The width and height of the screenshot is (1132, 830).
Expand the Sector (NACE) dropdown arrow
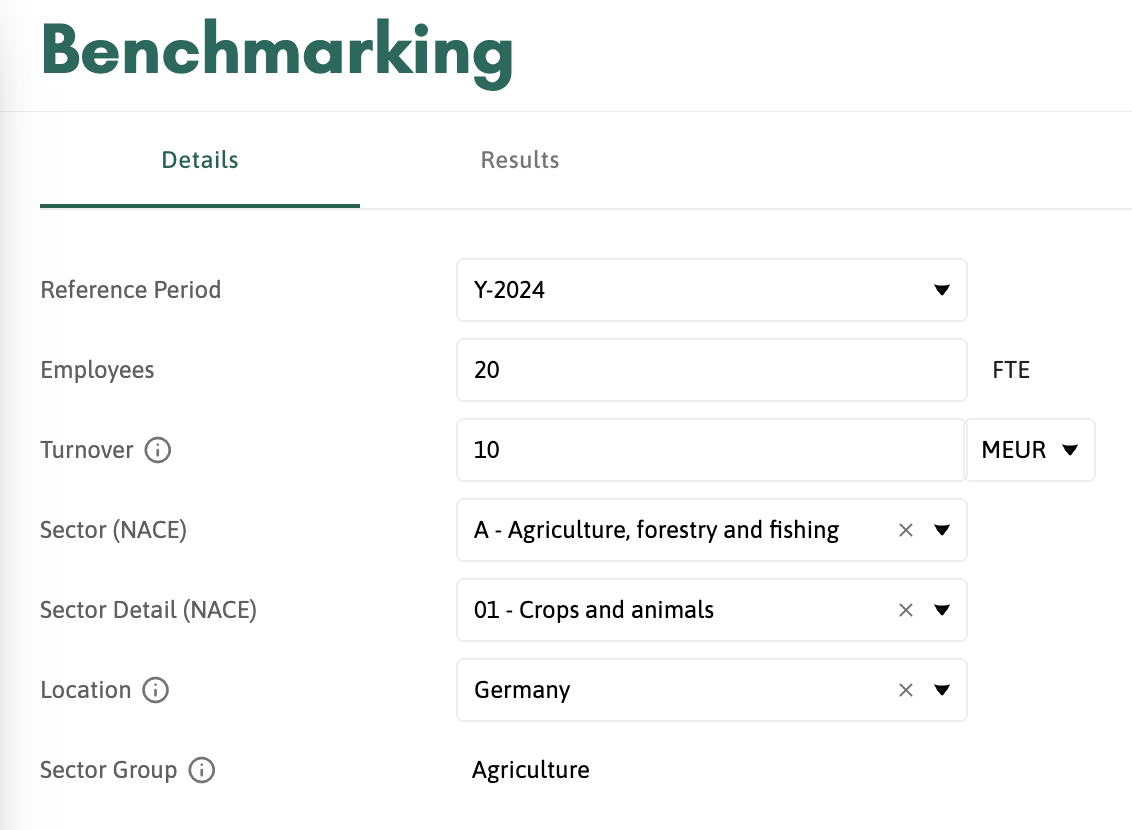[941, 530]
